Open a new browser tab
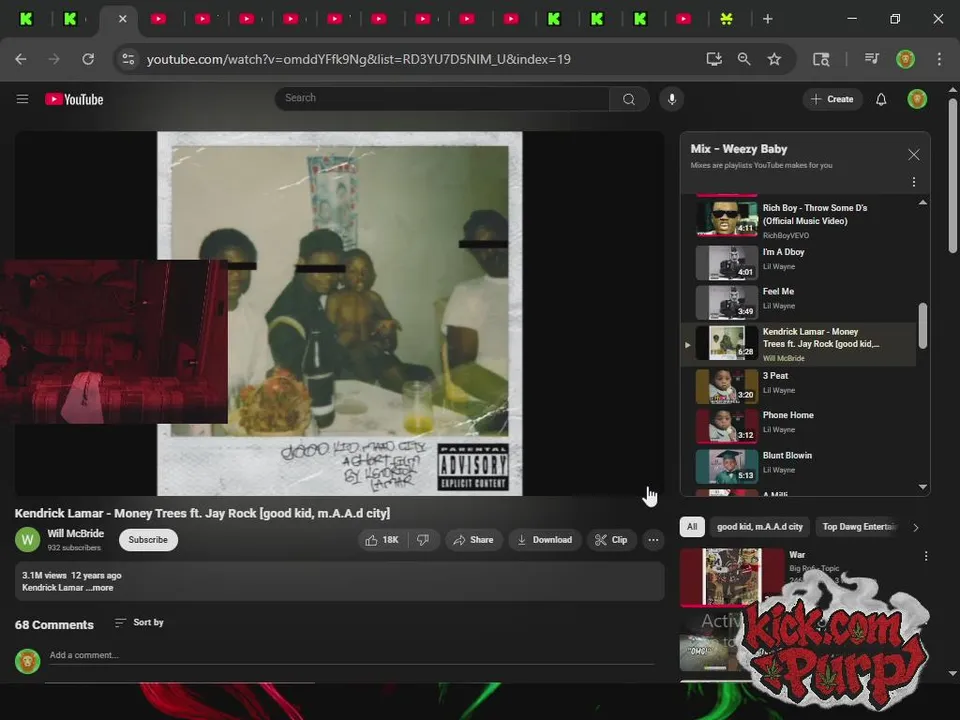Viewport: 960px width, 720px height. tap(767, 19)
